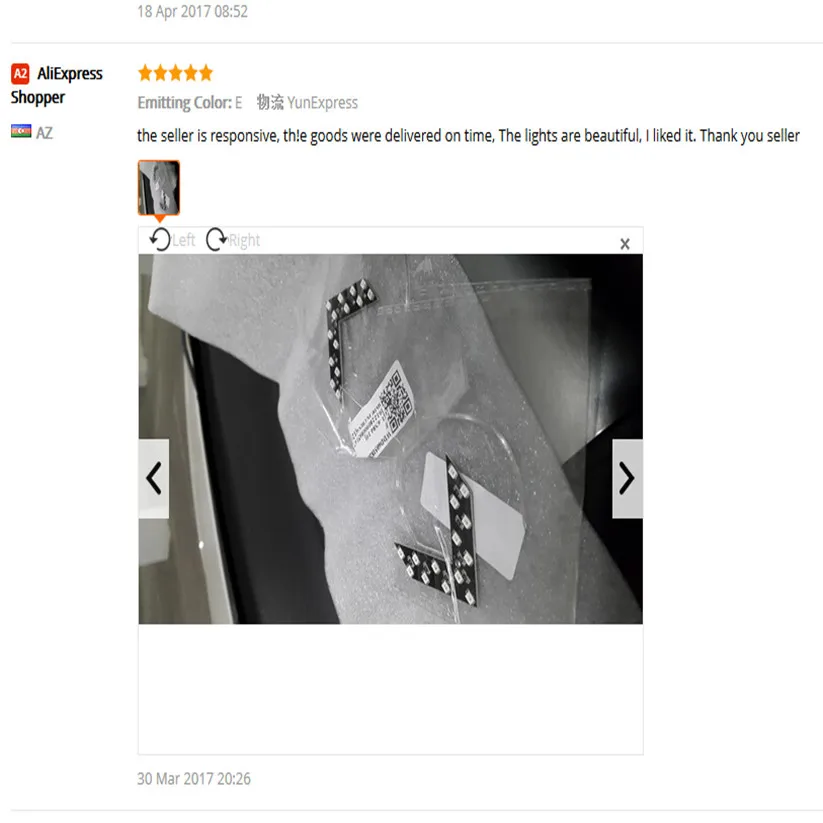Click the fifth orange rating star

tap(206, 72)
